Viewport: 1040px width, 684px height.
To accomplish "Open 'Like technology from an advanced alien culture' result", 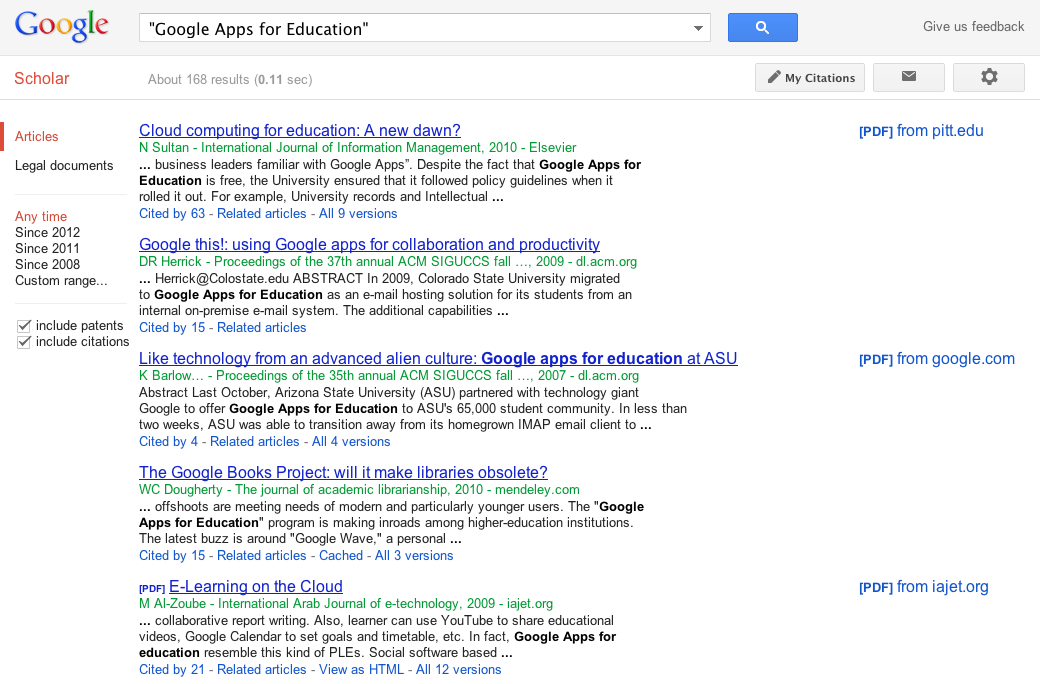I will 438,358.
